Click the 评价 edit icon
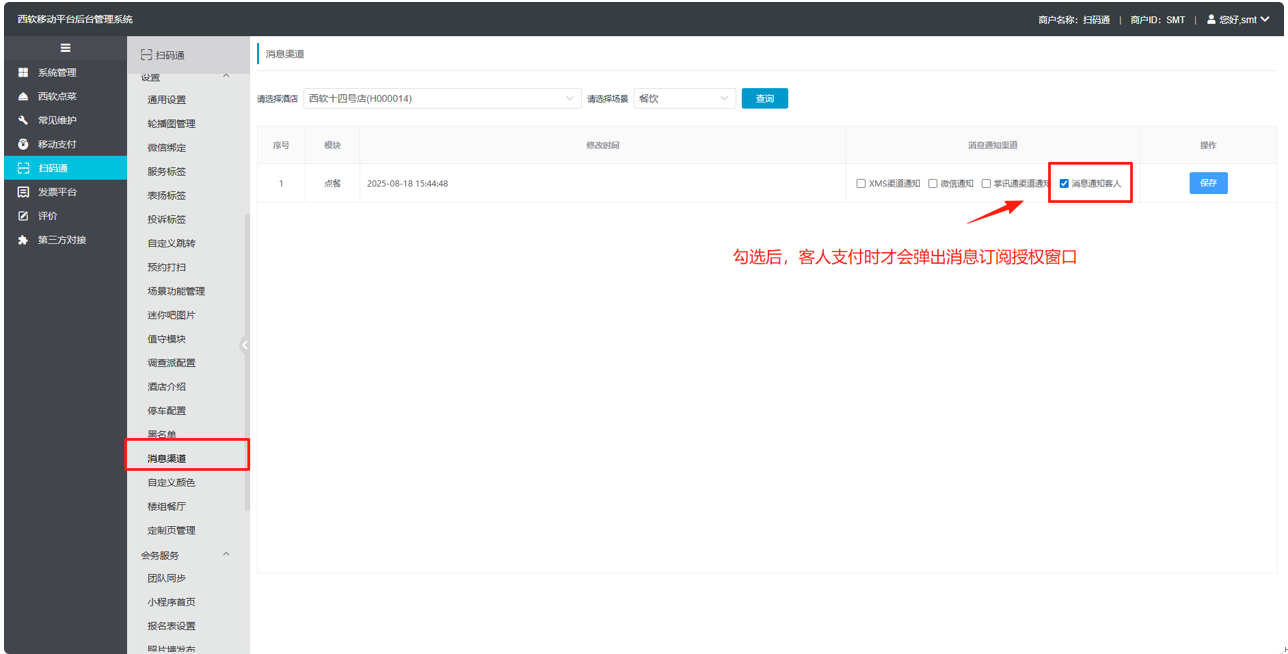The width and height of the screenshot is (1288, 654). [23, 216]
